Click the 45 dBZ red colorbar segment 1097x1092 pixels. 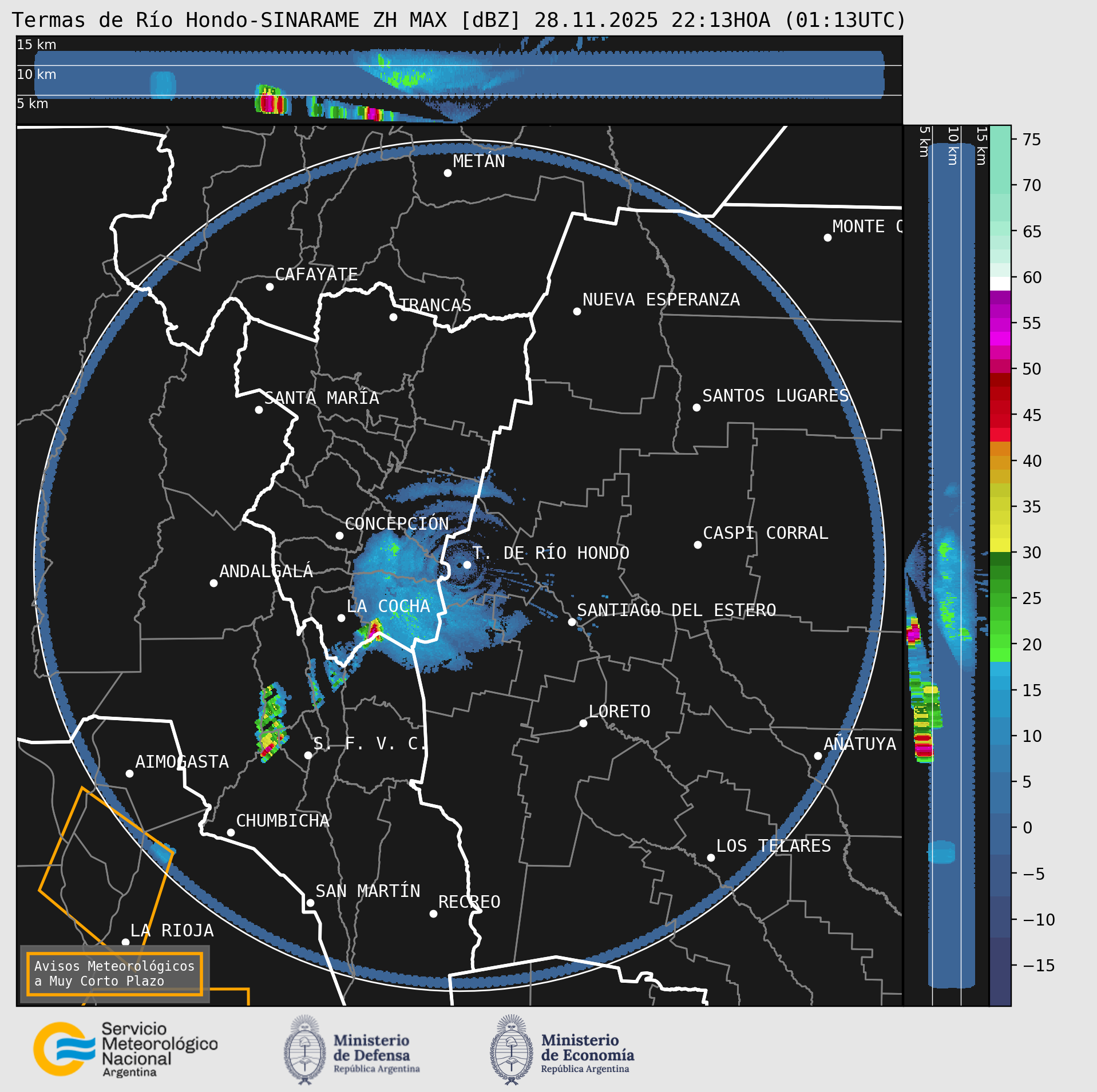[x=1000, y=420]
